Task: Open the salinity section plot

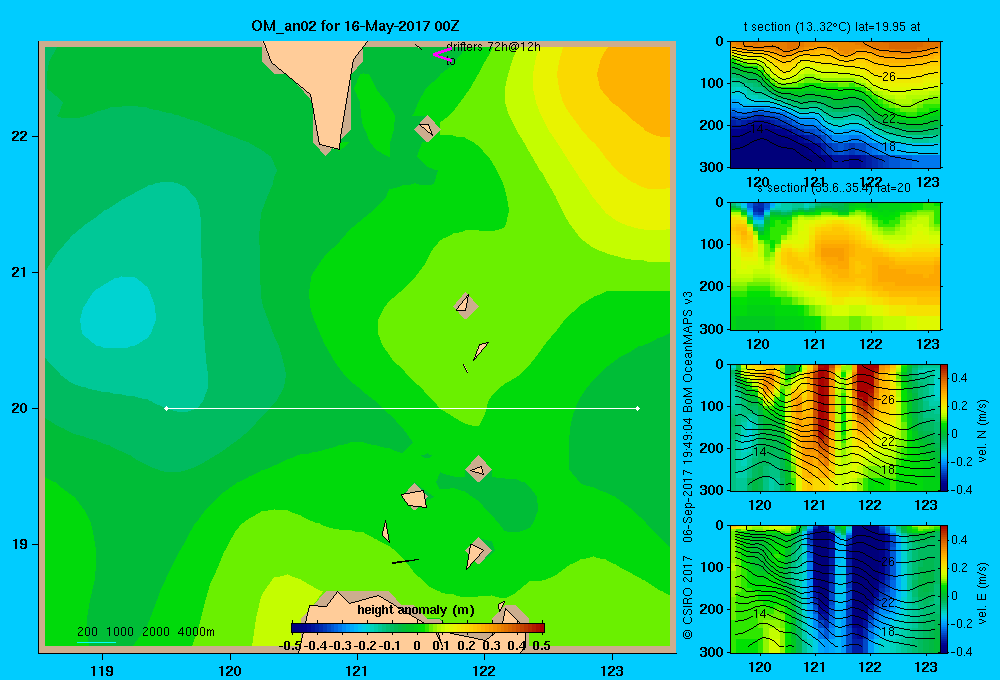Action: [835, 266]
